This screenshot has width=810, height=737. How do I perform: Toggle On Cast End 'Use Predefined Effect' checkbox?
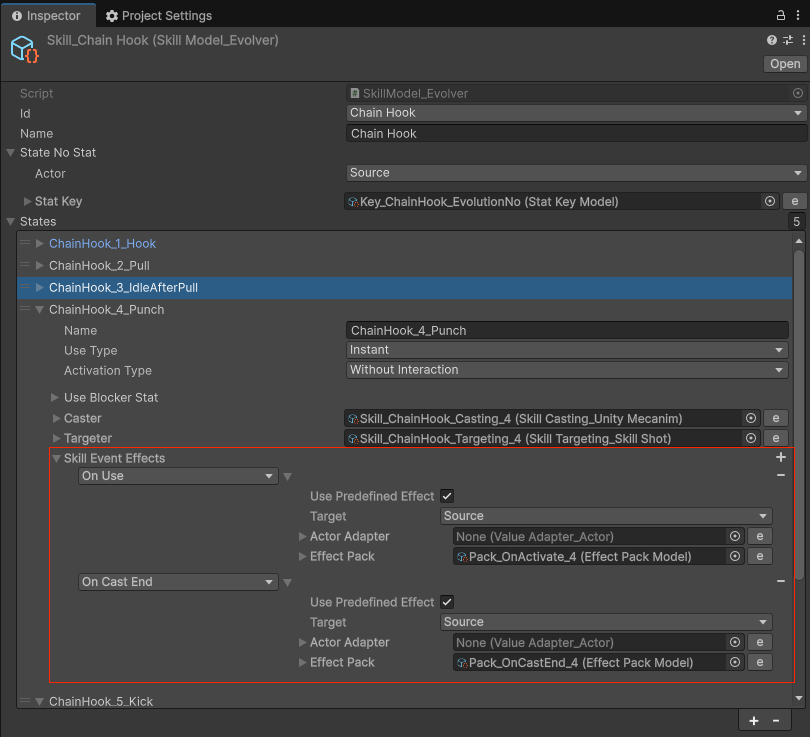tap(447, 602)
